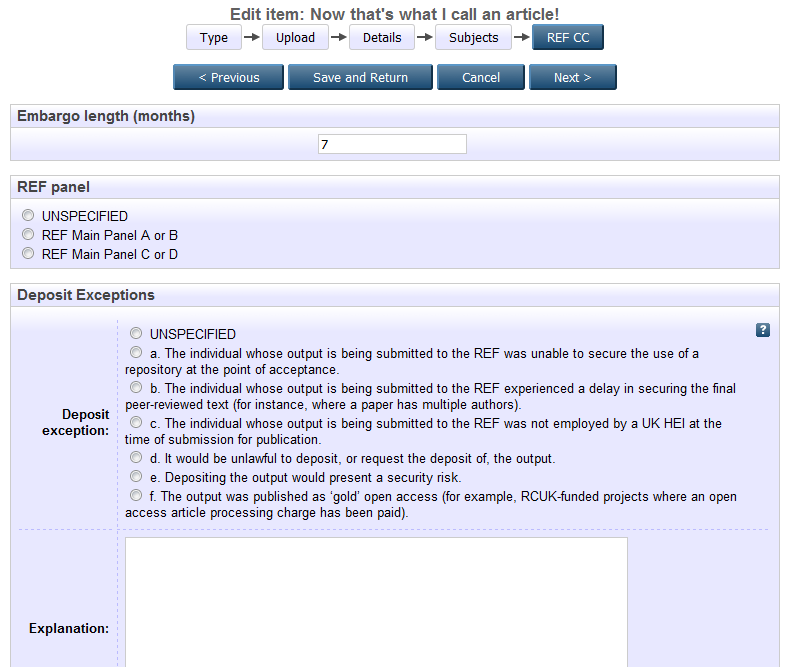This screenshot has height=667, width=792.
Task: Pick exception b: delay securing final text
Action: pos(136,387)
